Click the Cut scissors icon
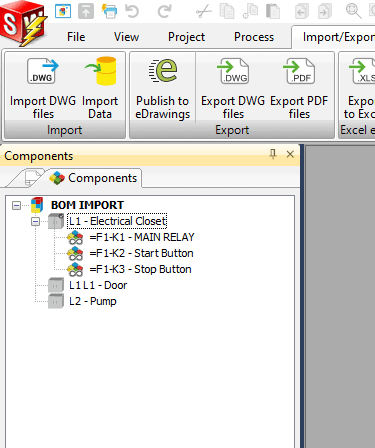The height and width of the screenshot is (448, 375). (204, 11)
